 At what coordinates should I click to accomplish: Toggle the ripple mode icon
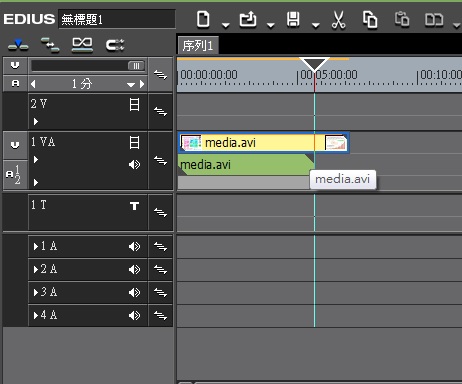click(x=82, y=45)
